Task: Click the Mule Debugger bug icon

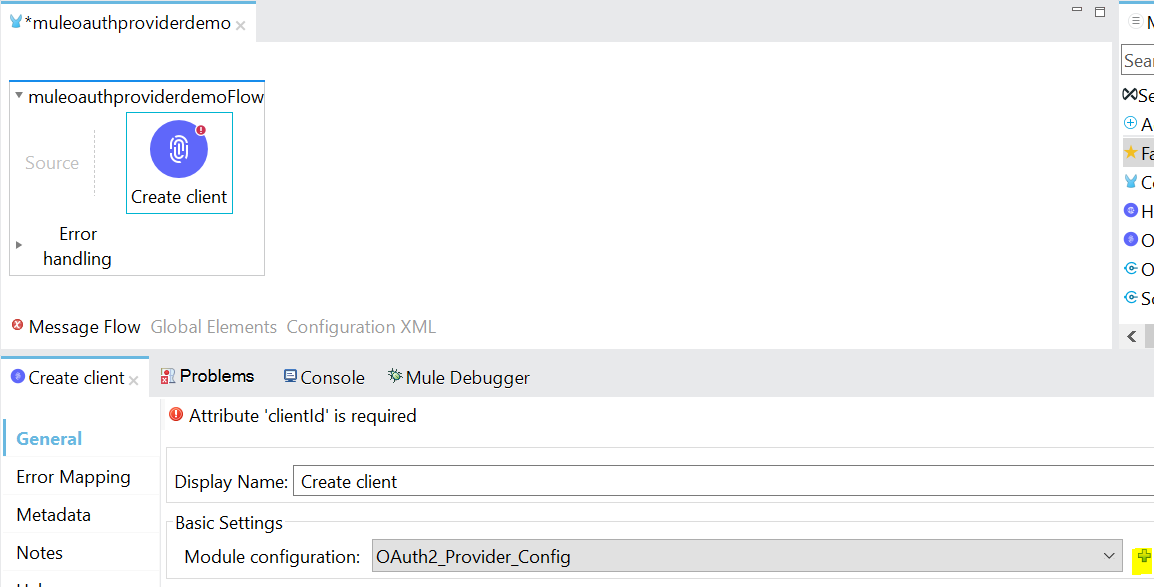Action: pos(395,377)
